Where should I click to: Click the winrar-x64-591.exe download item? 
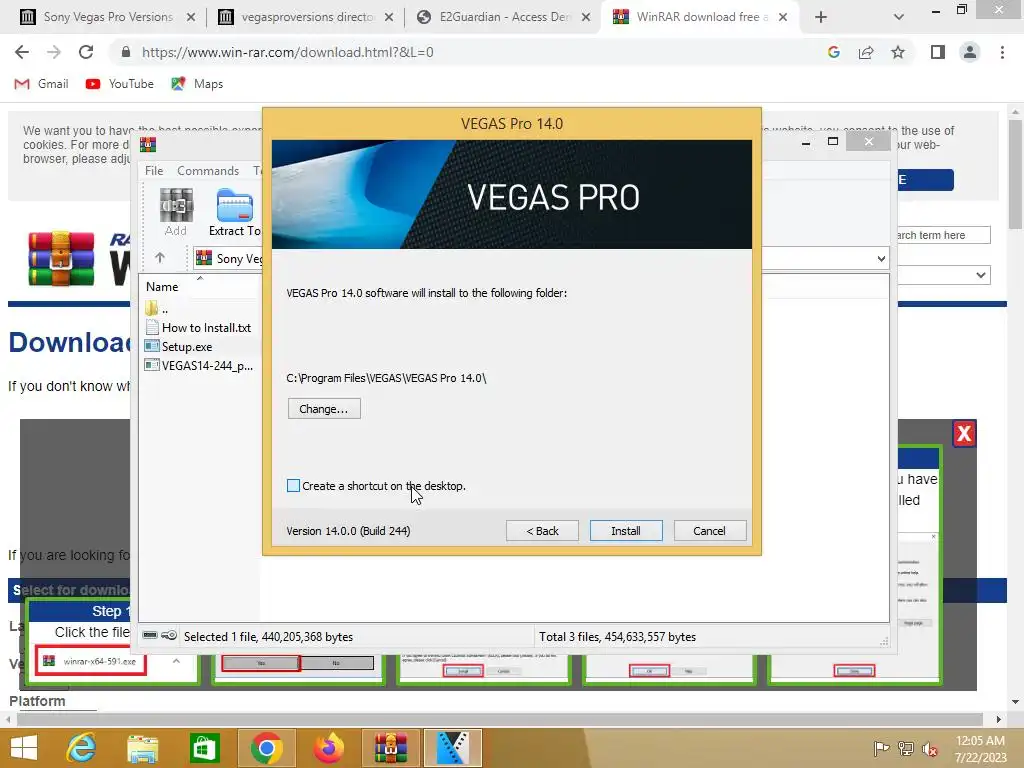(x=90, y=662)
